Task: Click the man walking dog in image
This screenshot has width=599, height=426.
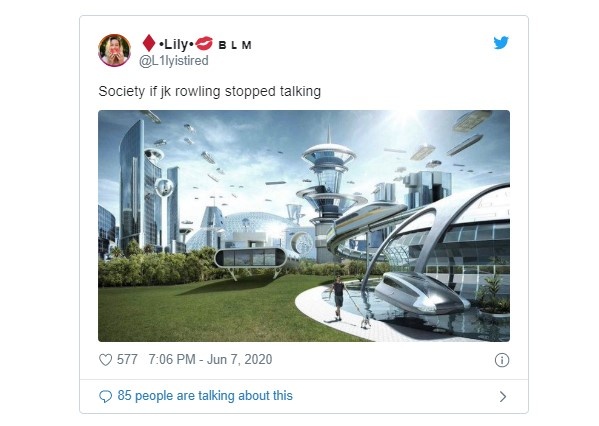Action: 338,298
